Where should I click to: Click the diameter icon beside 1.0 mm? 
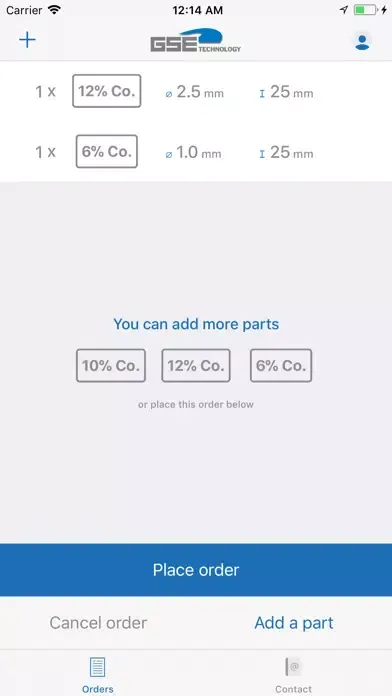(x=169, y=154)
